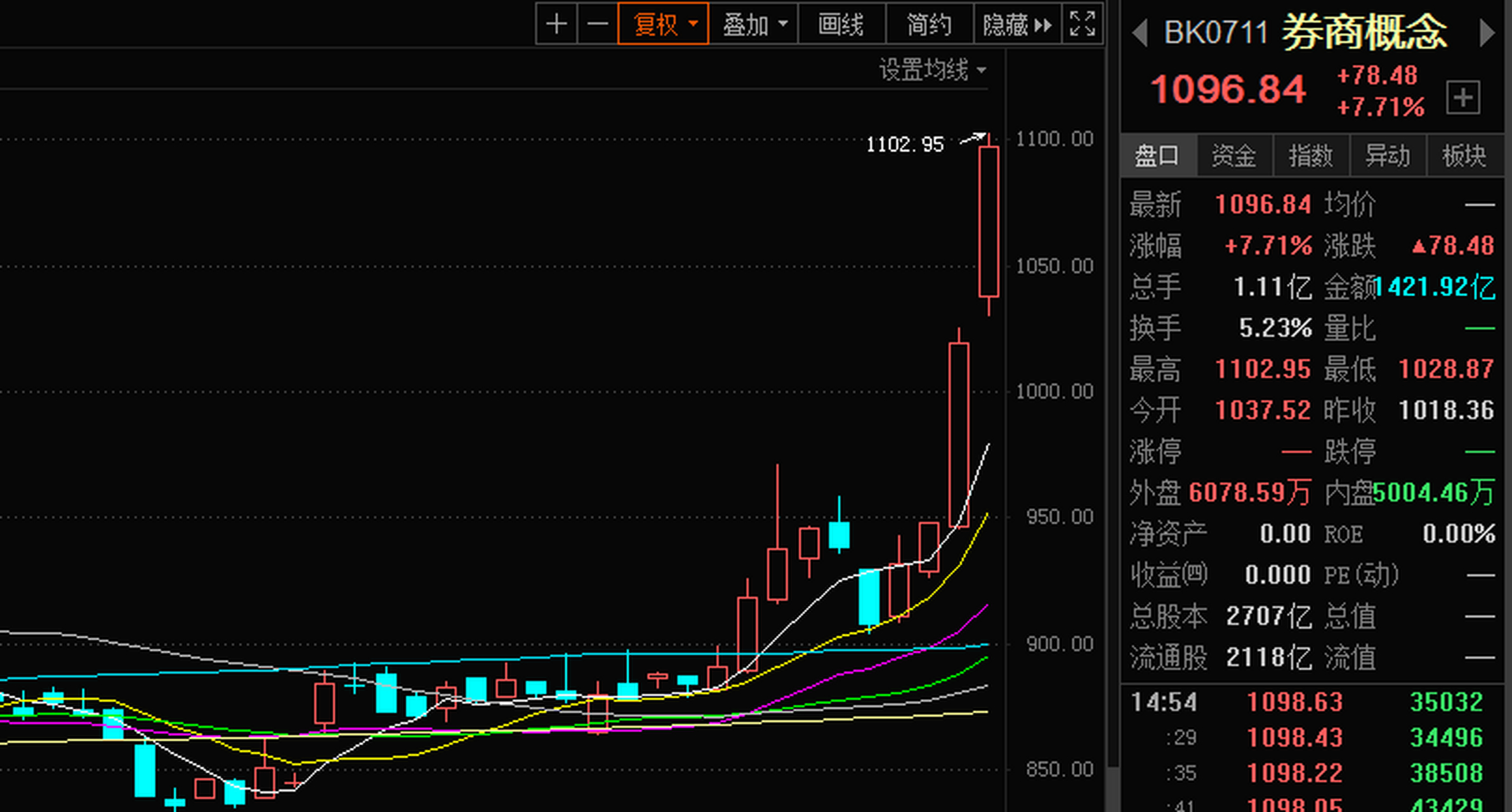Toggle fullscreen chart icon
This screenshot has width=1512, height=812.
click(1082, 25)
